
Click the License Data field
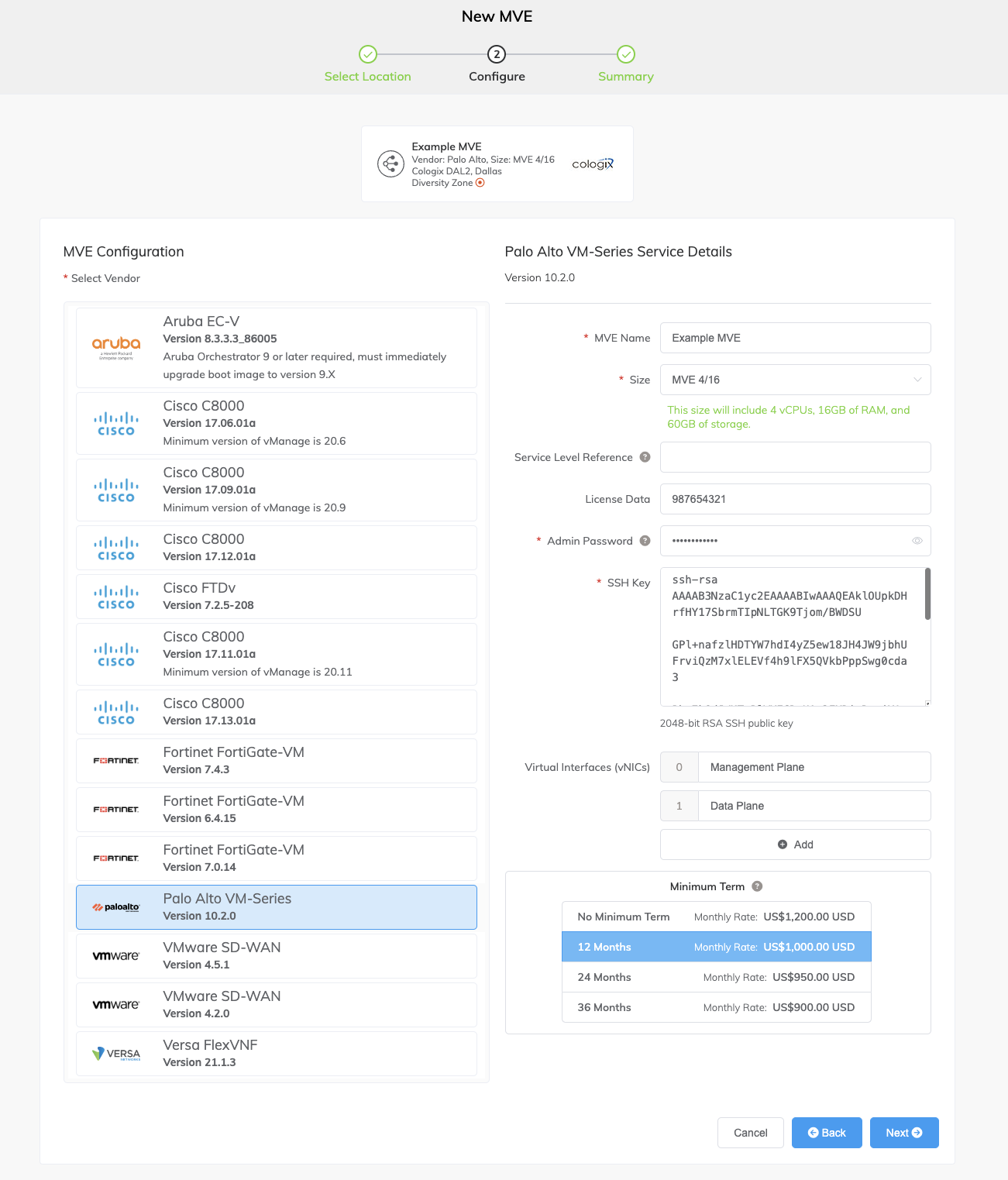795,499
